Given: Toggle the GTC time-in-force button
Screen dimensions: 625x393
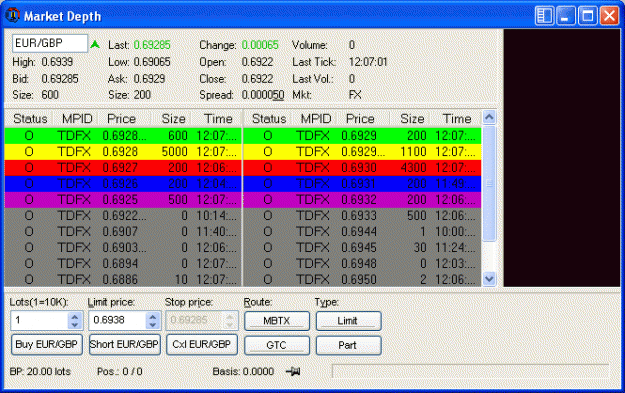Looking at the screenshot, I should click(x=277, y=345).
